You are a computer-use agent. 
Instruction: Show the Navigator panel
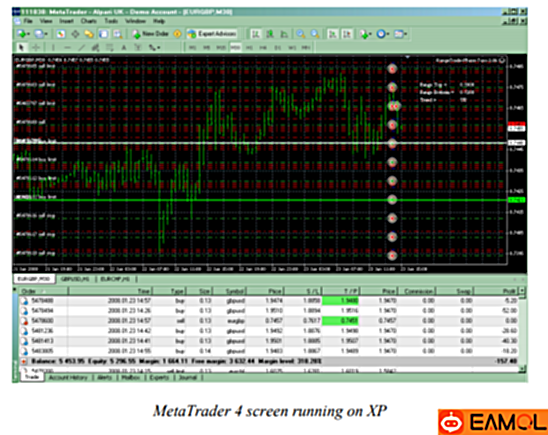pos(89,34)
